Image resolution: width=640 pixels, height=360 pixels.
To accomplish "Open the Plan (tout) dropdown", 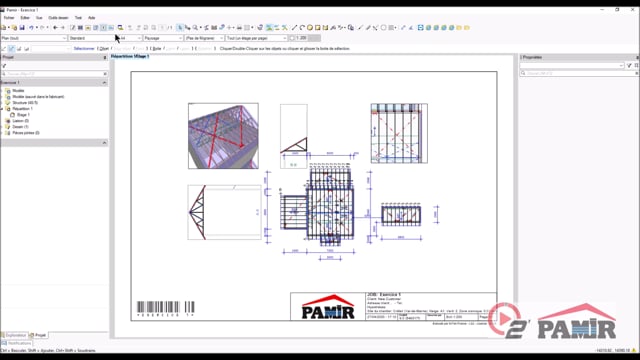I will 34,38.
